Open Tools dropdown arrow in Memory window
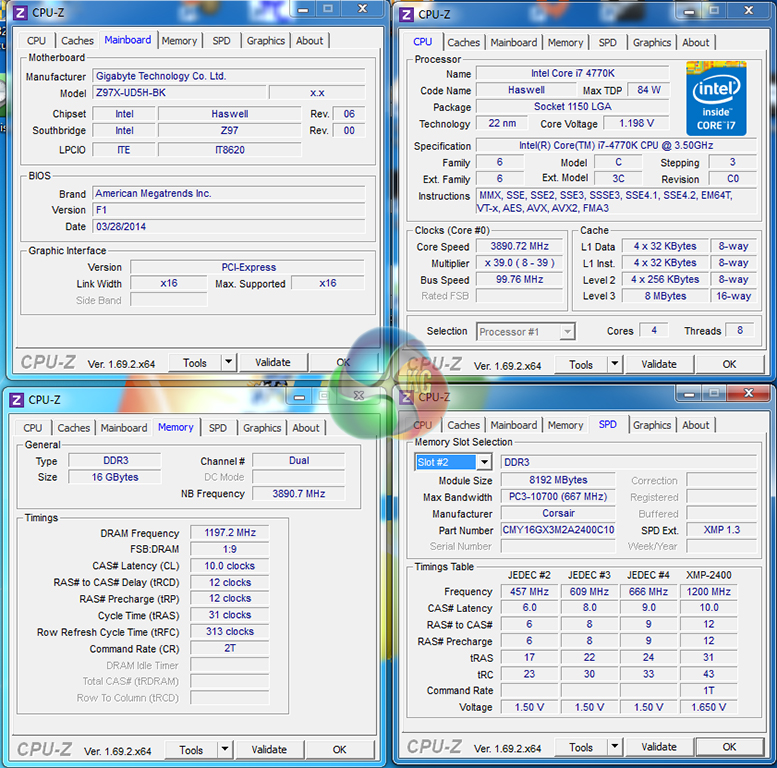This screenshot has width=777, height=768. point(224,749)
